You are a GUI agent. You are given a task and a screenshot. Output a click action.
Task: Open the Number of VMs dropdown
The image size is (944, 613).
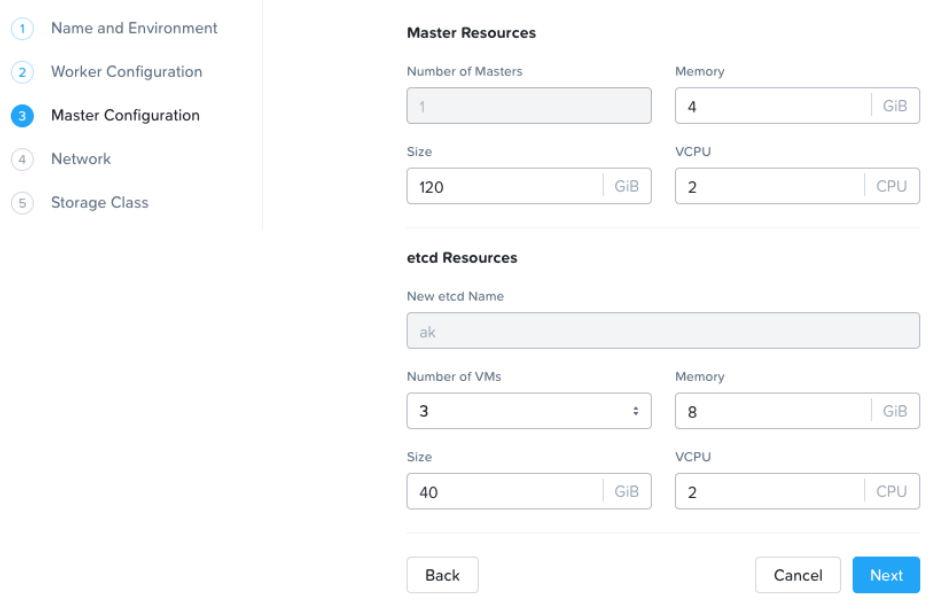529,411
